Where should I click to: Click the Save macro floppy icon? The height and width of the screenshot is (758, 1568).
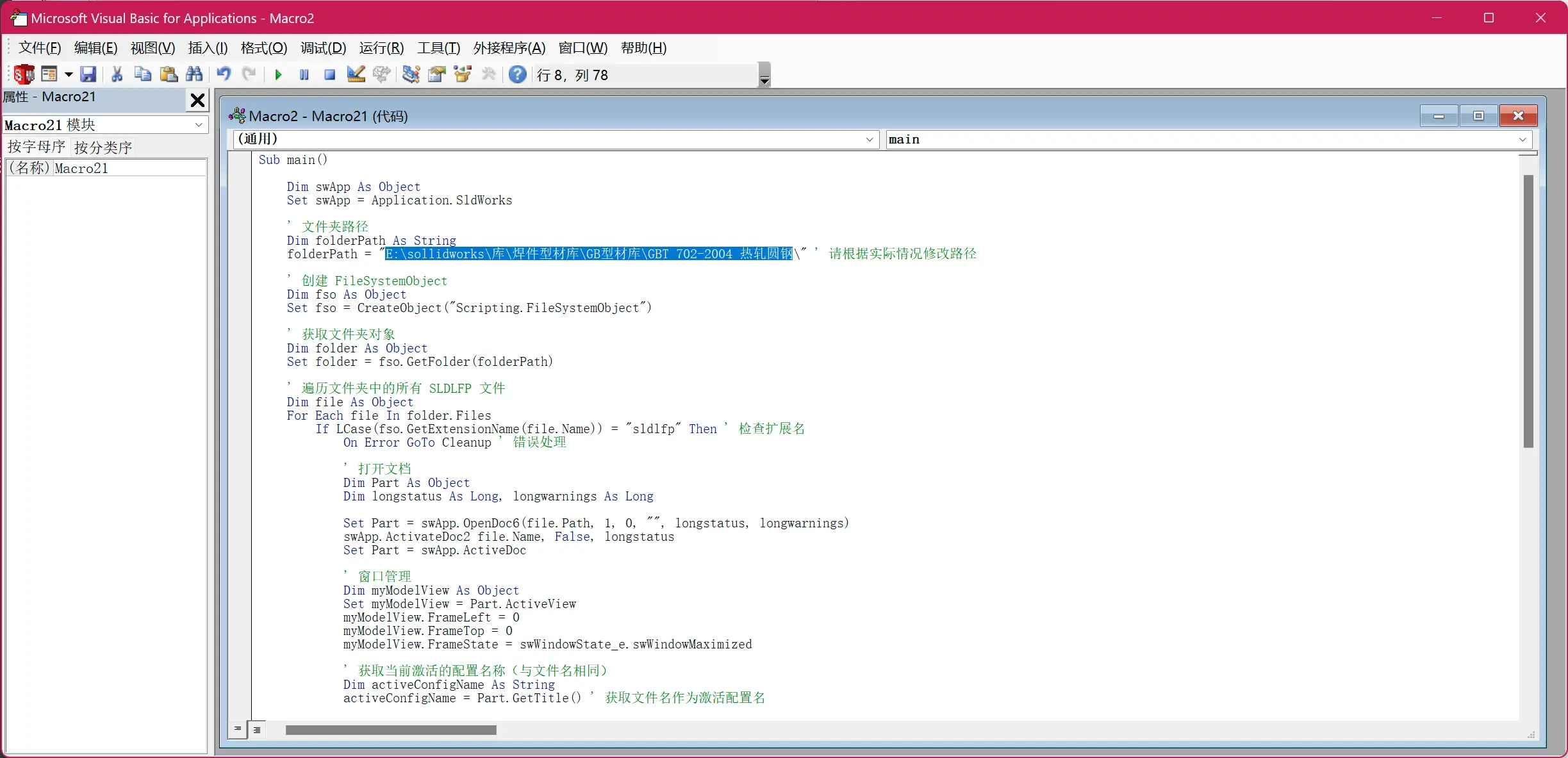pyautogui.click(x=88, y=74)
